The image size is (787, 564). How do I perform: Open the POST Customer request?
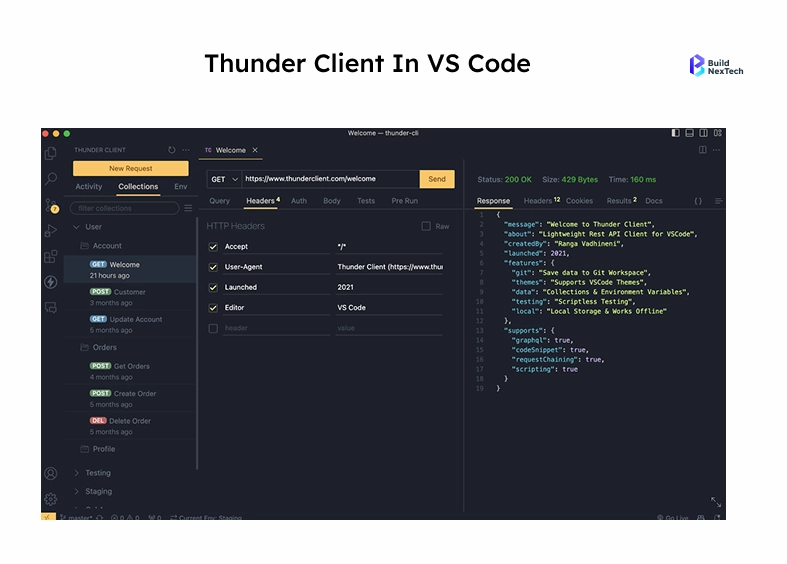130,297
